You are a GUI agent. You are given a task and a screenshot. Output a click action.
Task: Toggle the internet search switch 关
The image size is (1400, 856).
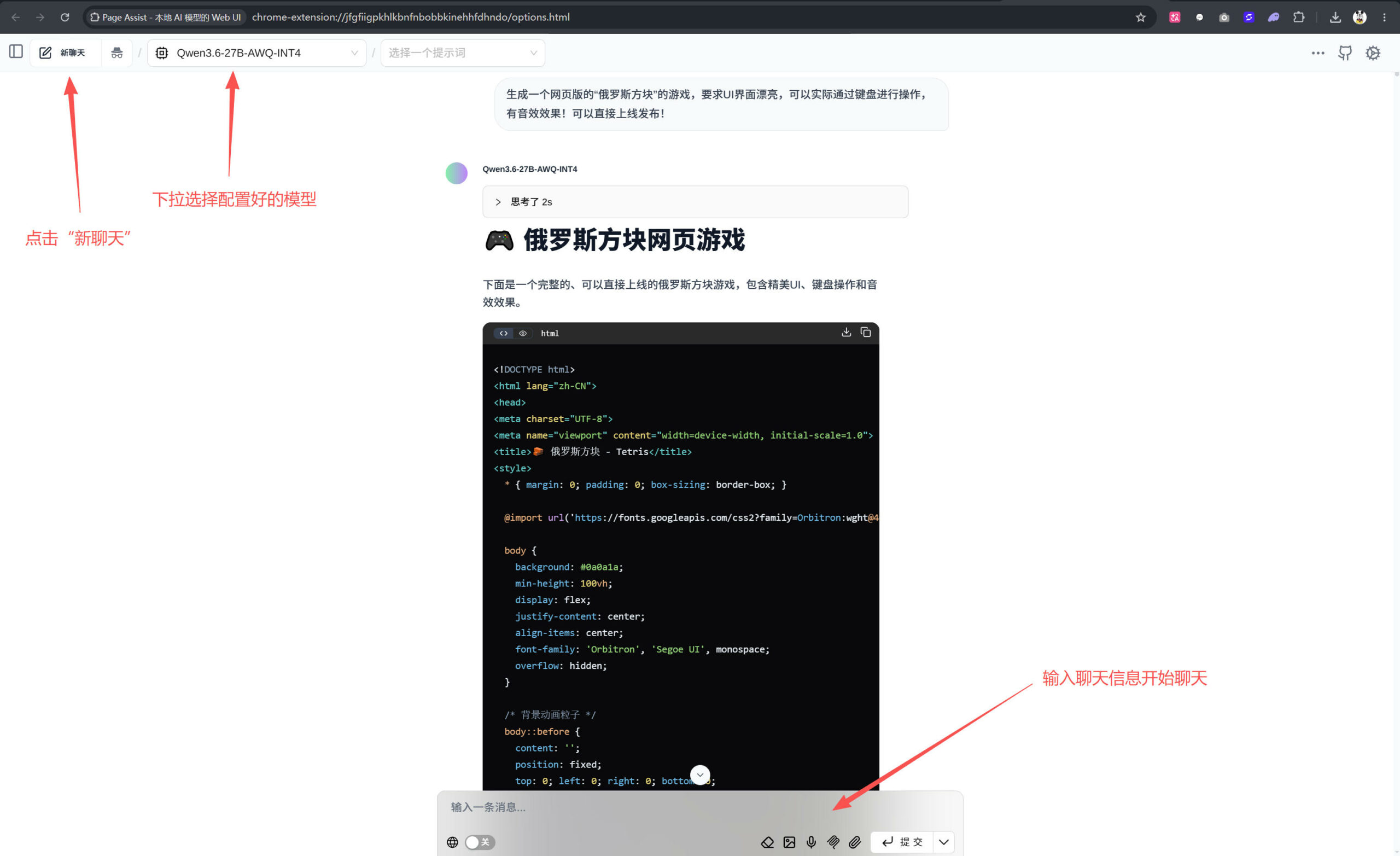point(480,842)
